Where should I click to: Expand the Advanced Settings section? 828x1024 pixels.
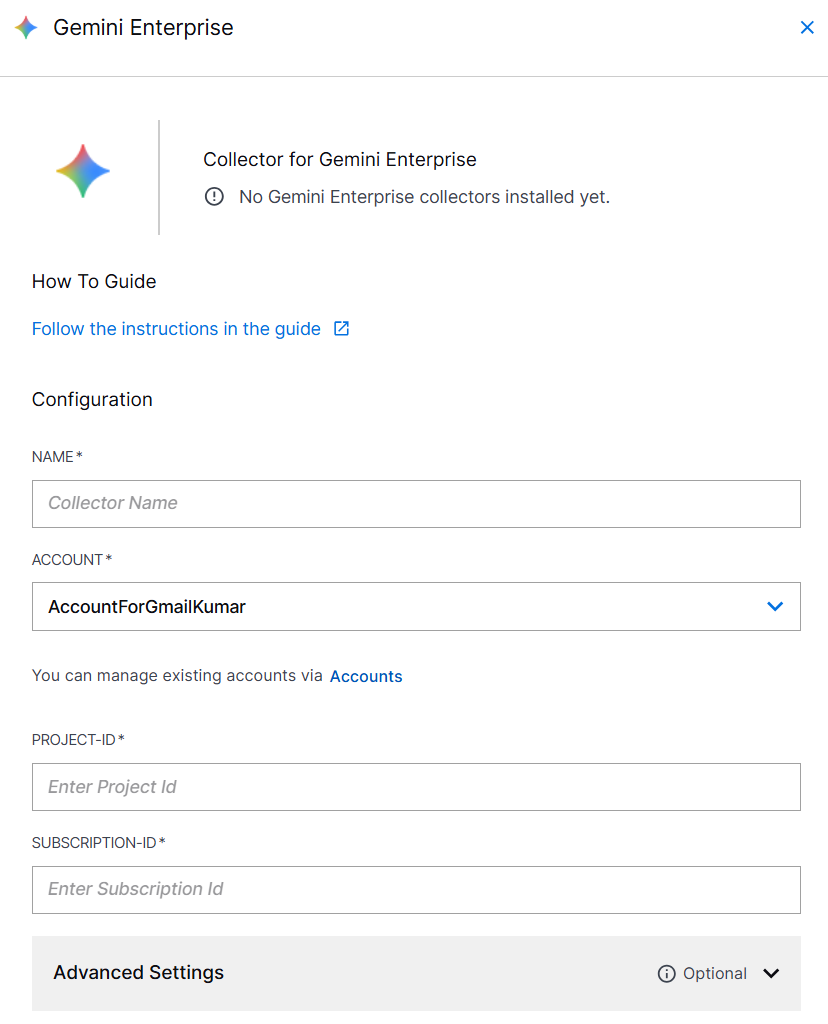tap(416, 973)
